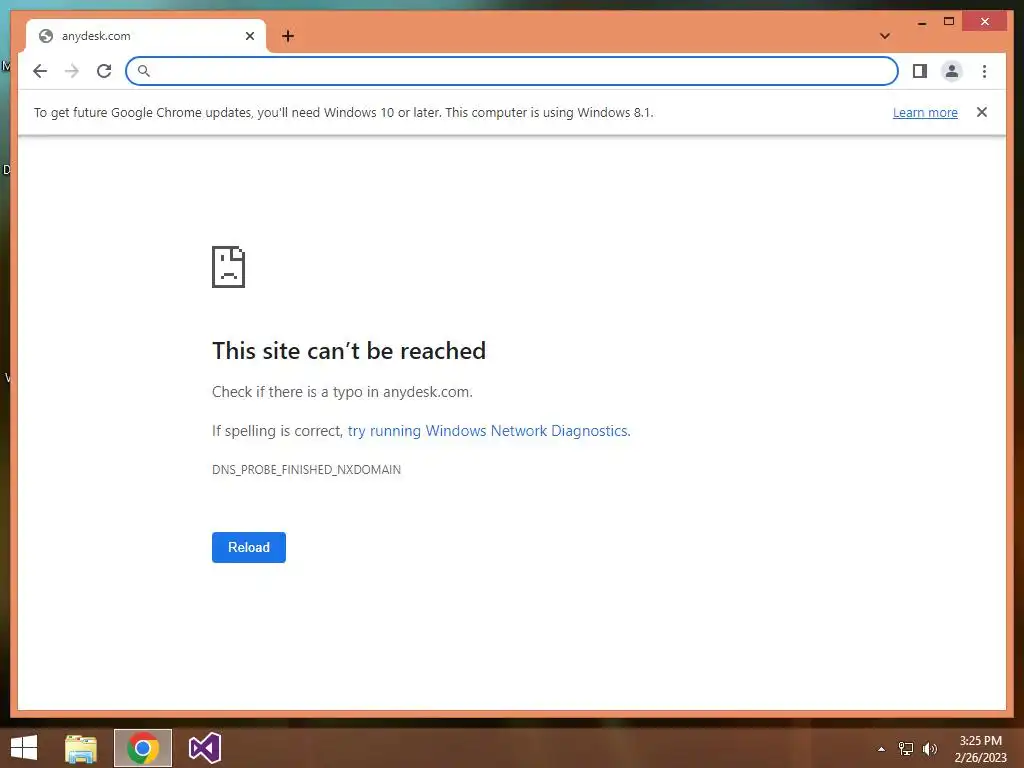Viewport: 1024px width, 768px height.
Task: Open the Chrome side panel
Action: point(920,71)
